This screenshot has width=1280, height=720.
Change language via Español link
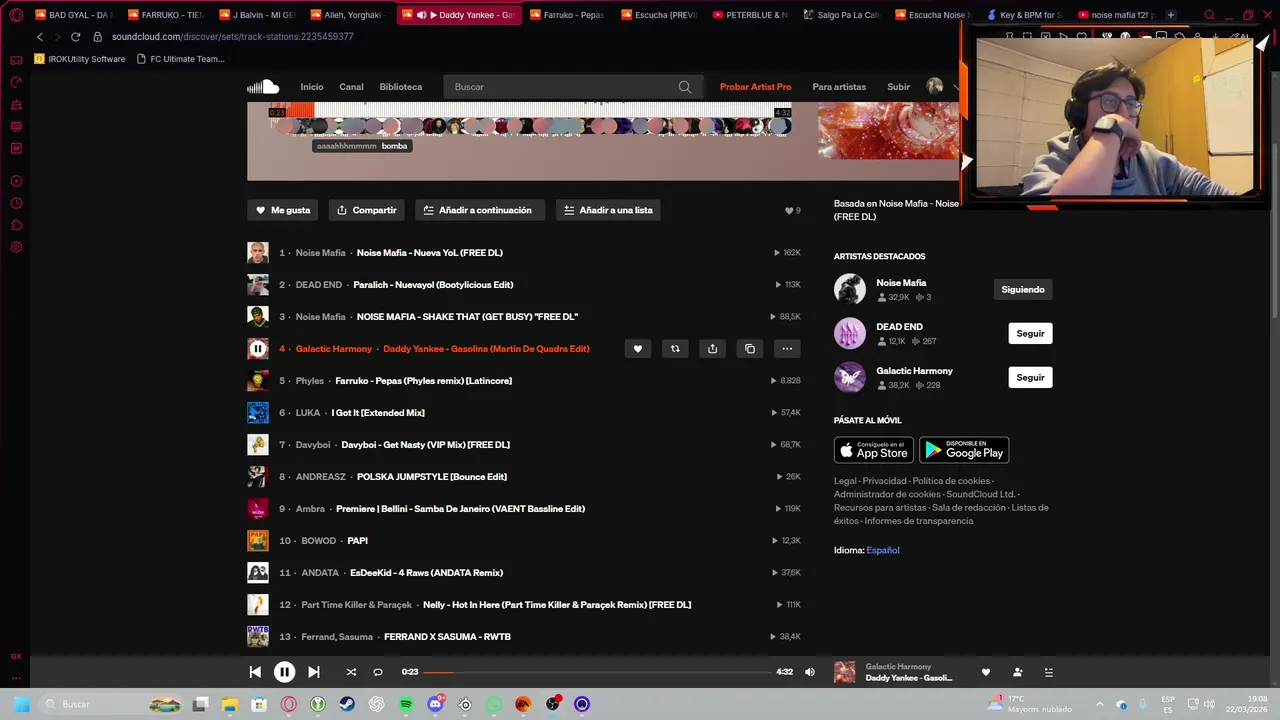tap(883, 550)
